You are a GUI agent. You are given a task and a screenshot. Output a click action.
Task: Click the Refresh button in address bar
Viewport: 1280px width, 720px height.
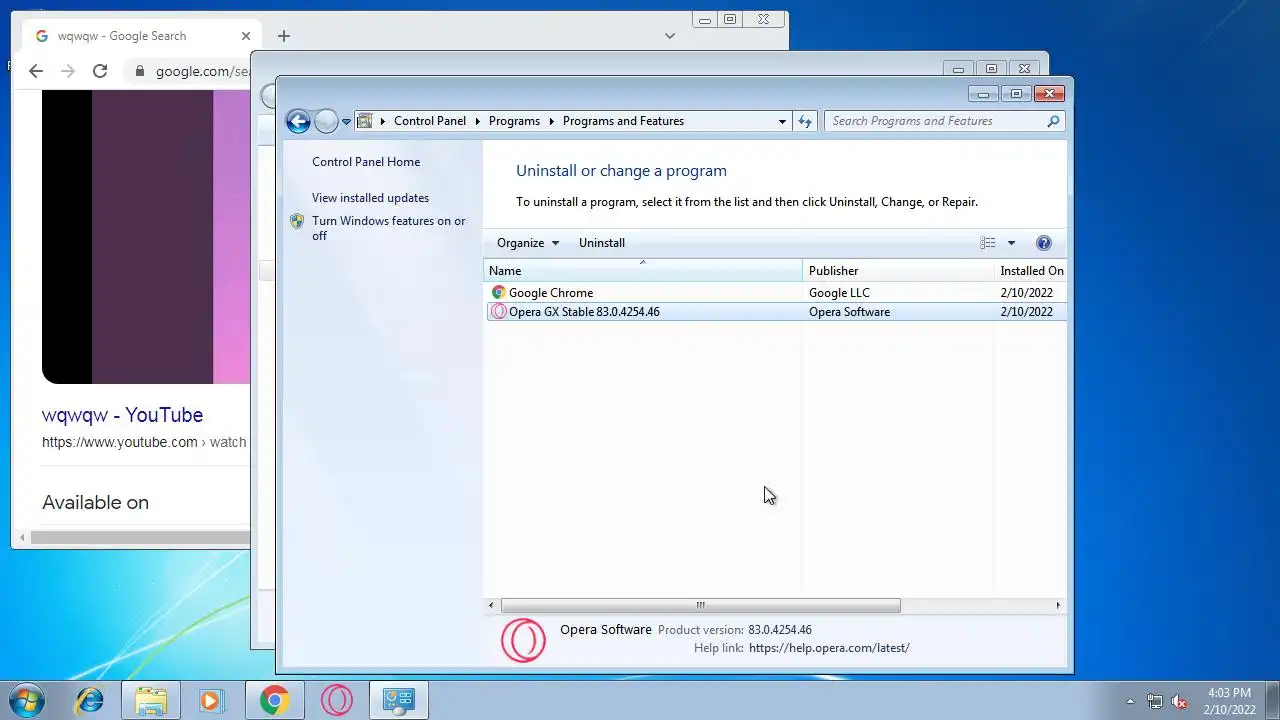point(805,121)
